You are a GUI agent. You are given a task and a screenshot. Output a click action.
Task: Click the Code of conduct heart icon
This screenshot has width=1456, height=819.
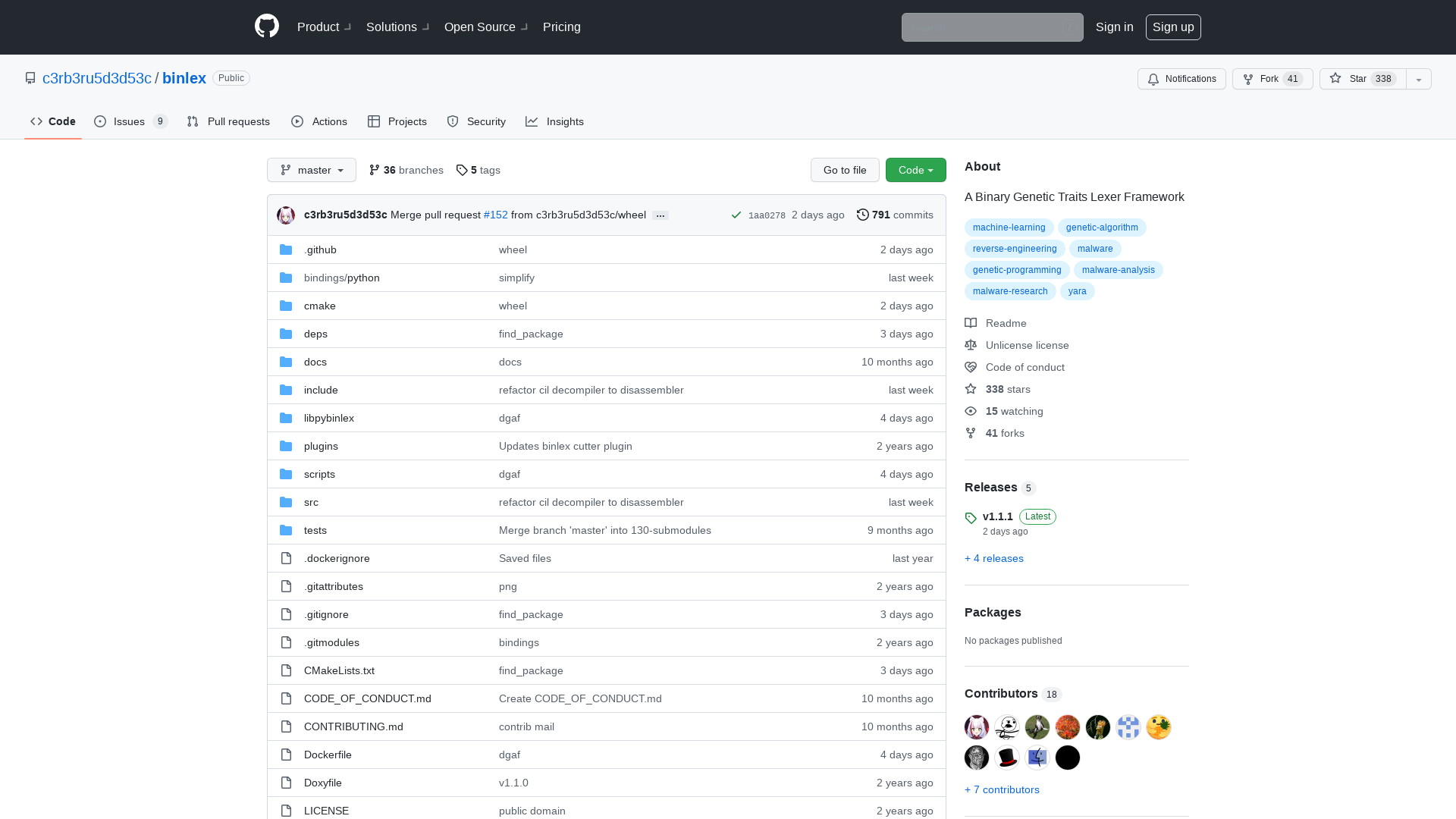point(971,367)
